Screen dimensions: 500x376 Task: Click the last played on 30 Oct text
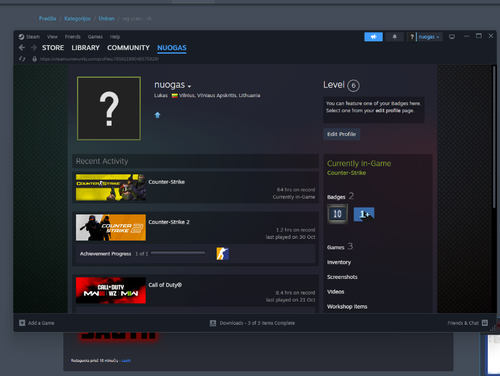(x=290, y=237)
